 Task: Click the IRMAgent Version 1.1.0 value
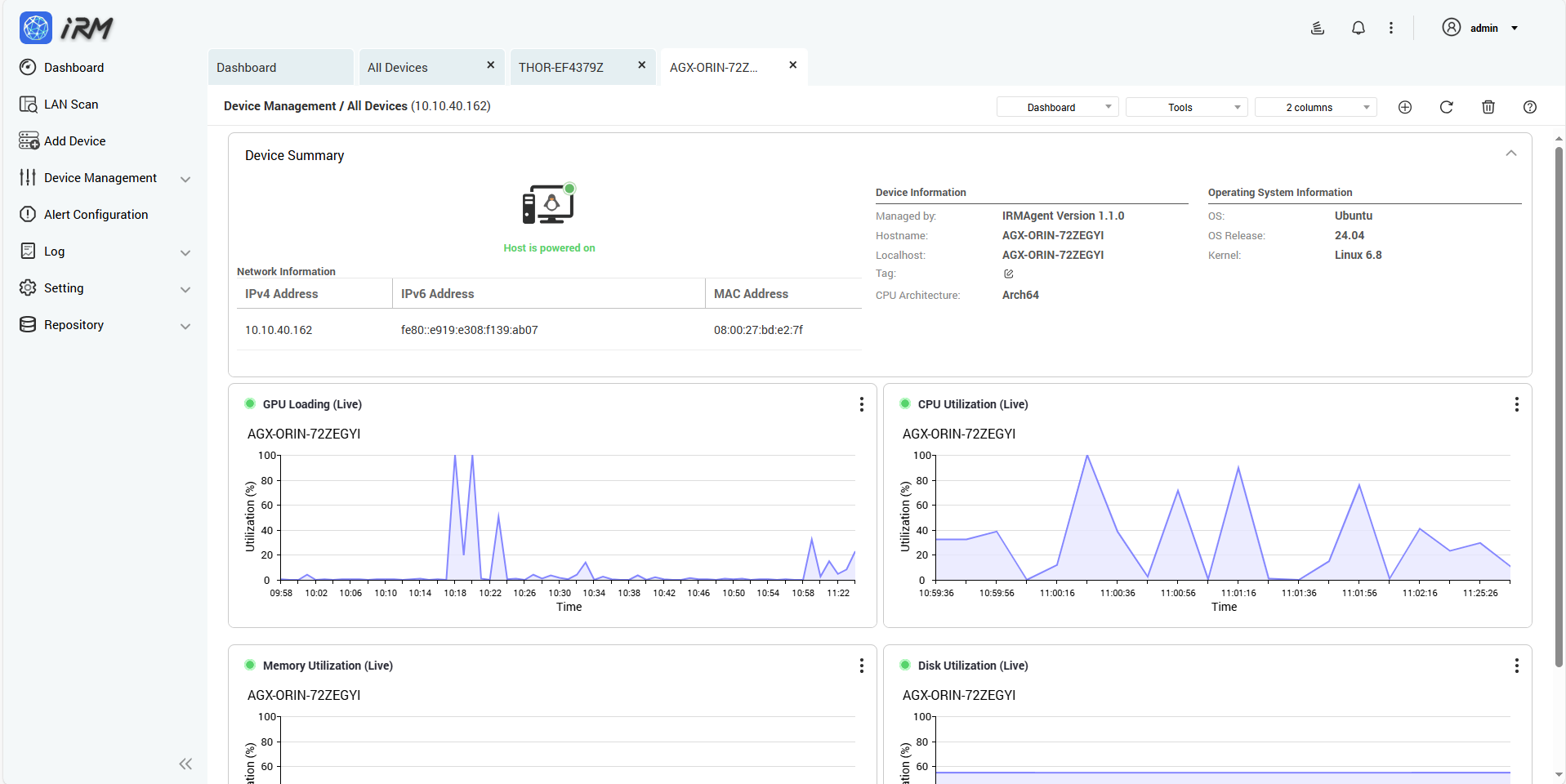coord(1063,216)
